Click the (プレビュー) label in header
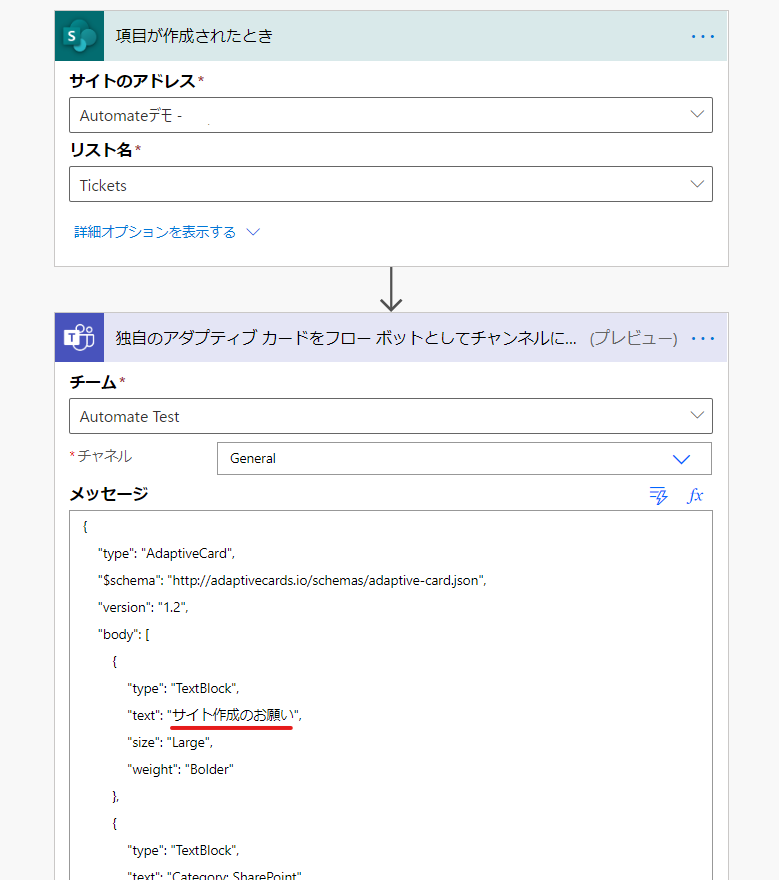The image size is (779, 880). point(633,338)
